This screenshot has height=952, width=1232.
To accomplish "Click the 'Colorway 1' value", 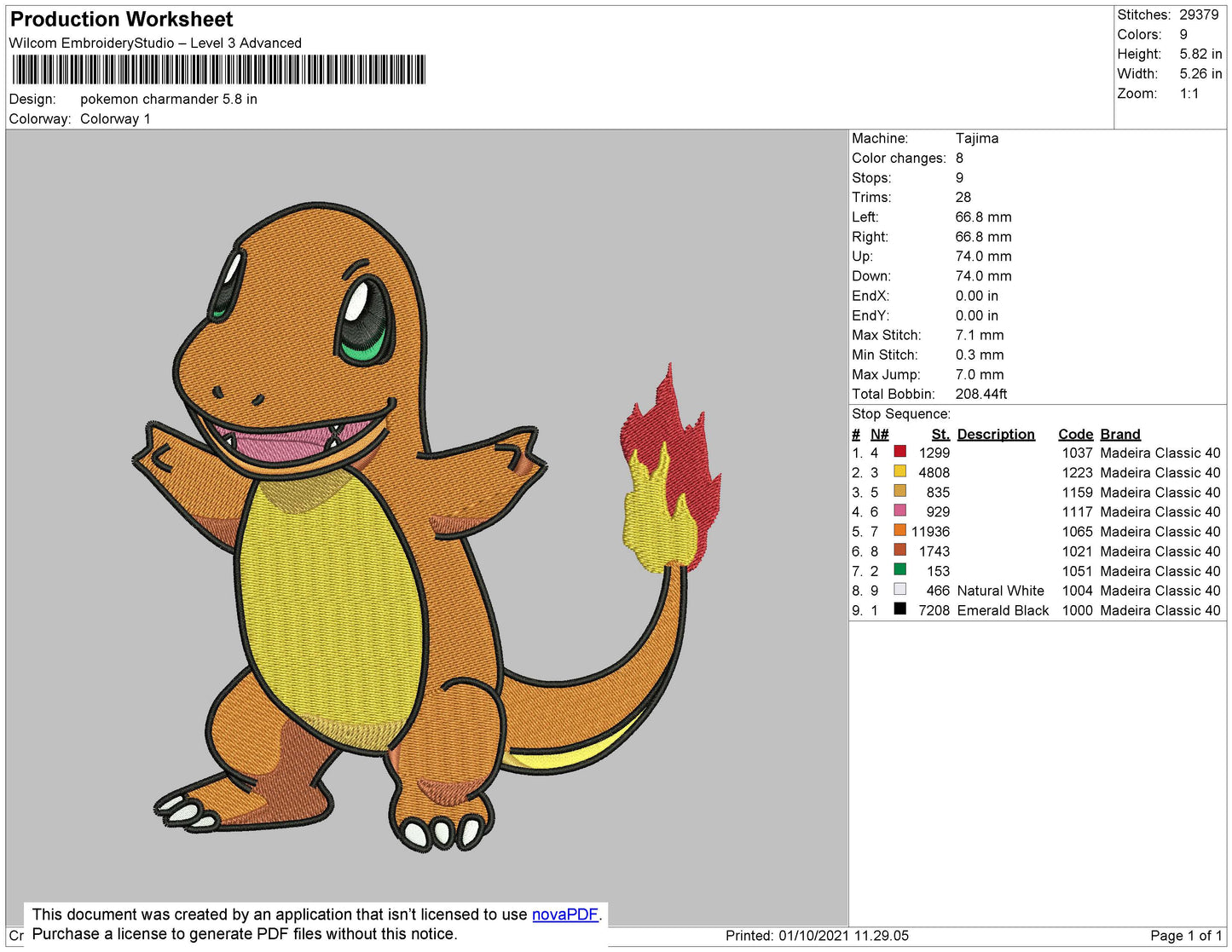I will (115, 118).
